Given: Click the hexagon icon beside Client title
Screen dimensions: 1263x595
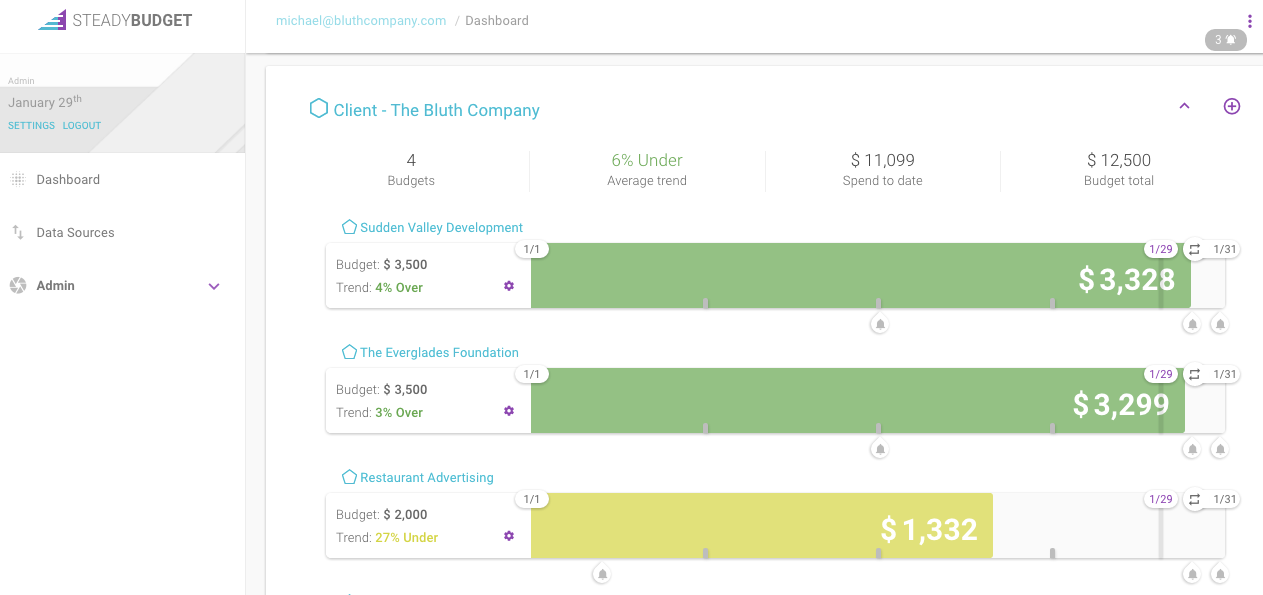Looking at the screenshot, I should 319,108.
